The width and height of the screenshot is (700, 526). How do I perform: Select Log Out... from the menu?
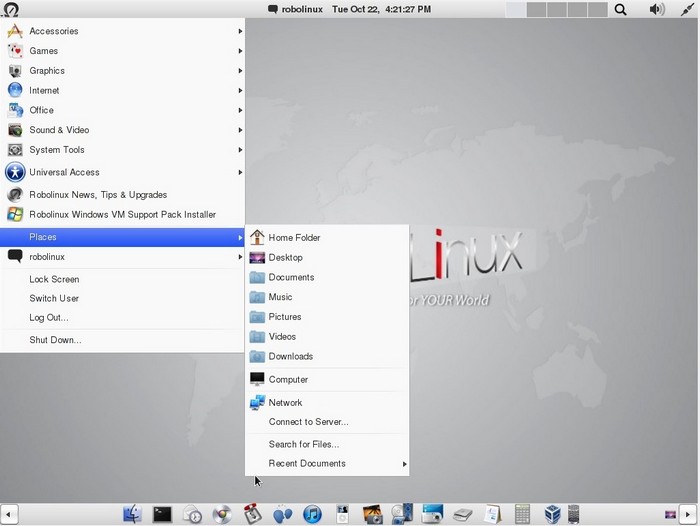click(122, 317)
